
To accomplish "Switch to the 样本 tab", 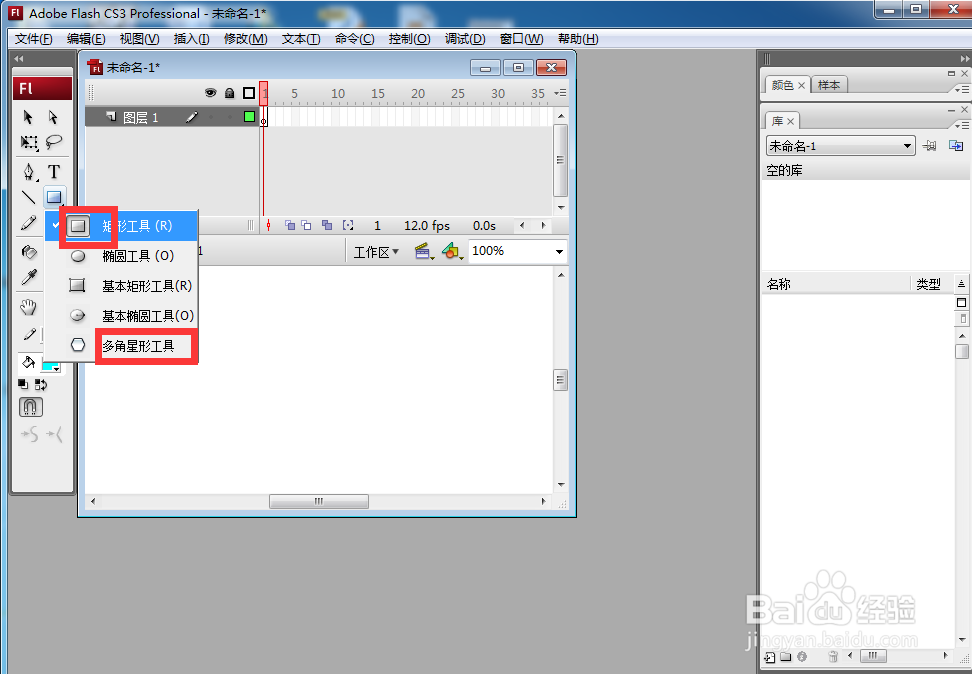I will click(829, 85).
